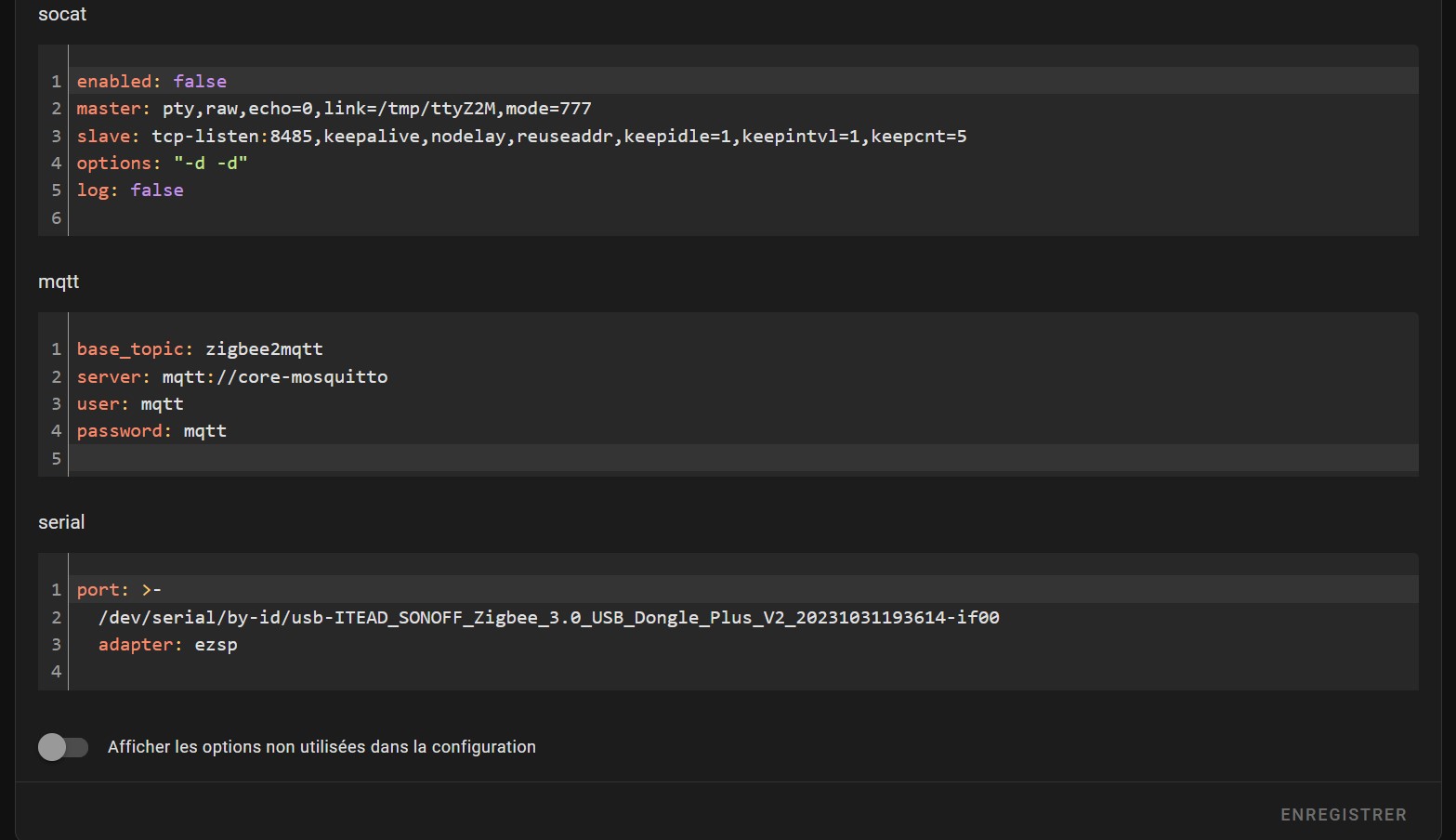Toggle the 'Afficher les options non utilisées' switch
This screenshot has height=840, width=1456.
pos(62,747)
